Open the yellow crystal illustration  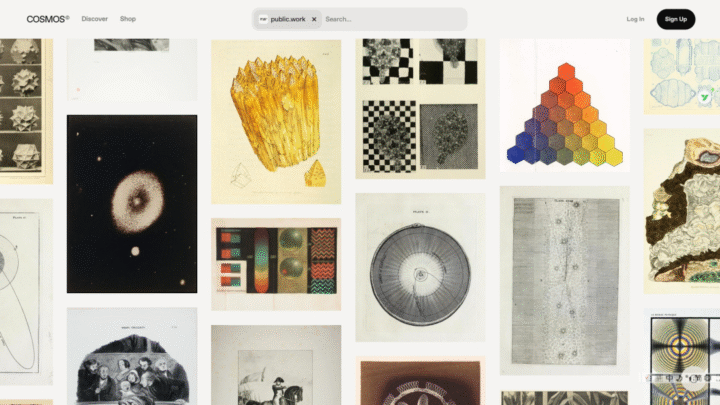276,122
